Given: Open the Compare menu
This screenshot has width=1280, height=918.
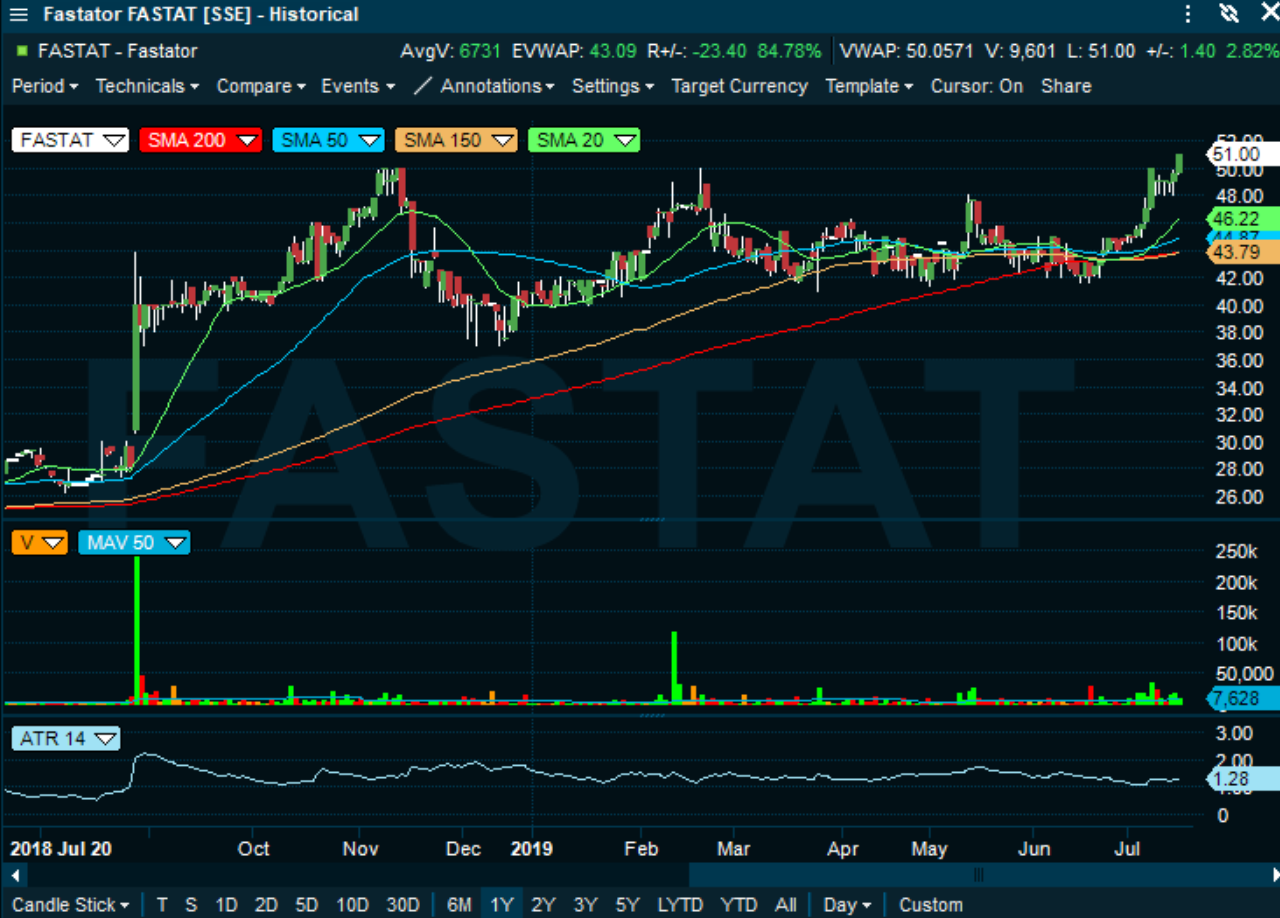Looking at the screenshot, I should point(261,86).
